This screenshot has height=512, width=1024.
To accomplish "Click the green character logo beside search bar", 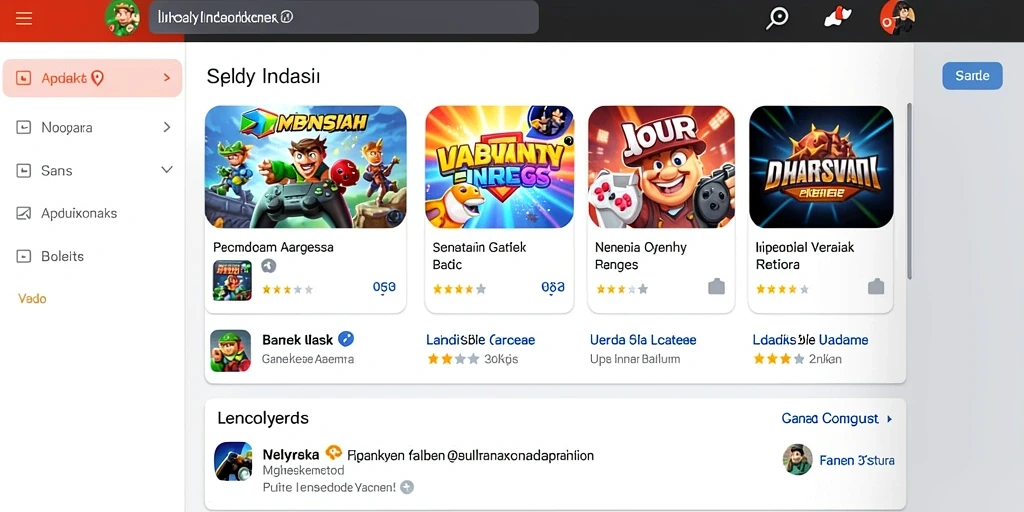I will [123, 18].
